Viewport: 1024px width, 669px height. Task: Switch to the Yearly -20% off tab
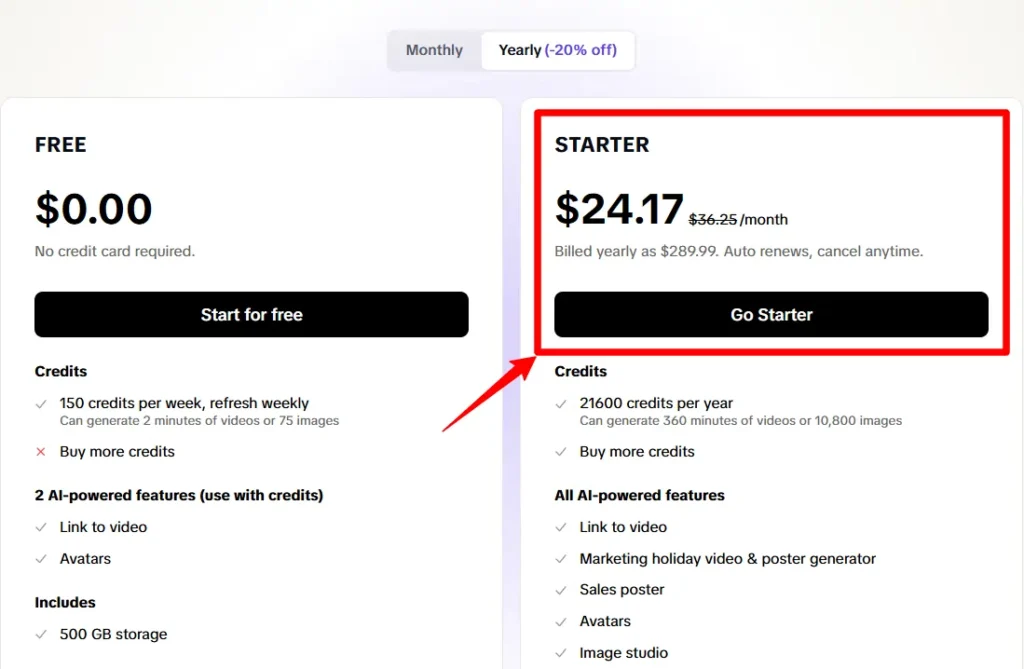[557, 50]
